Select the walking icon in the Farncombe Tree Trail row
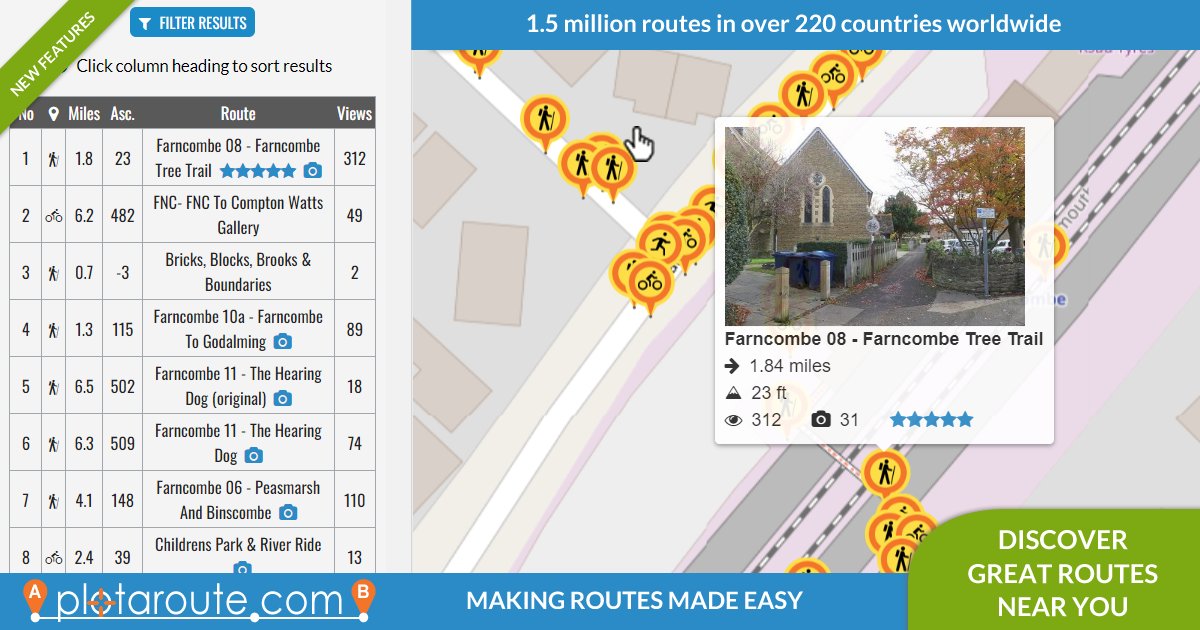The image size is (1200, 630). coord(54,157)
